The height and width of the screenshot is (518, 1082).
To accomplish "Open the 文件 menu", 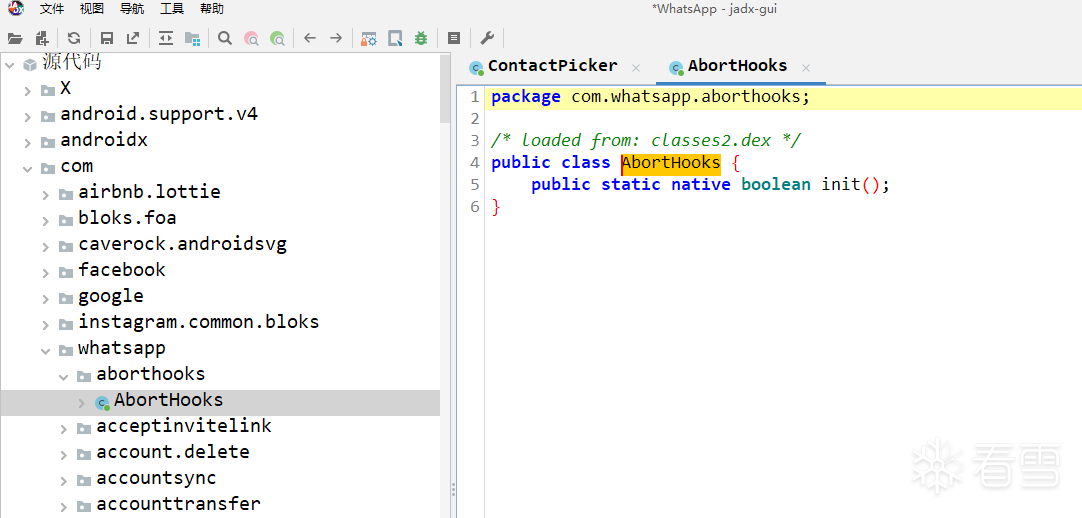I will tap(52, 9).
